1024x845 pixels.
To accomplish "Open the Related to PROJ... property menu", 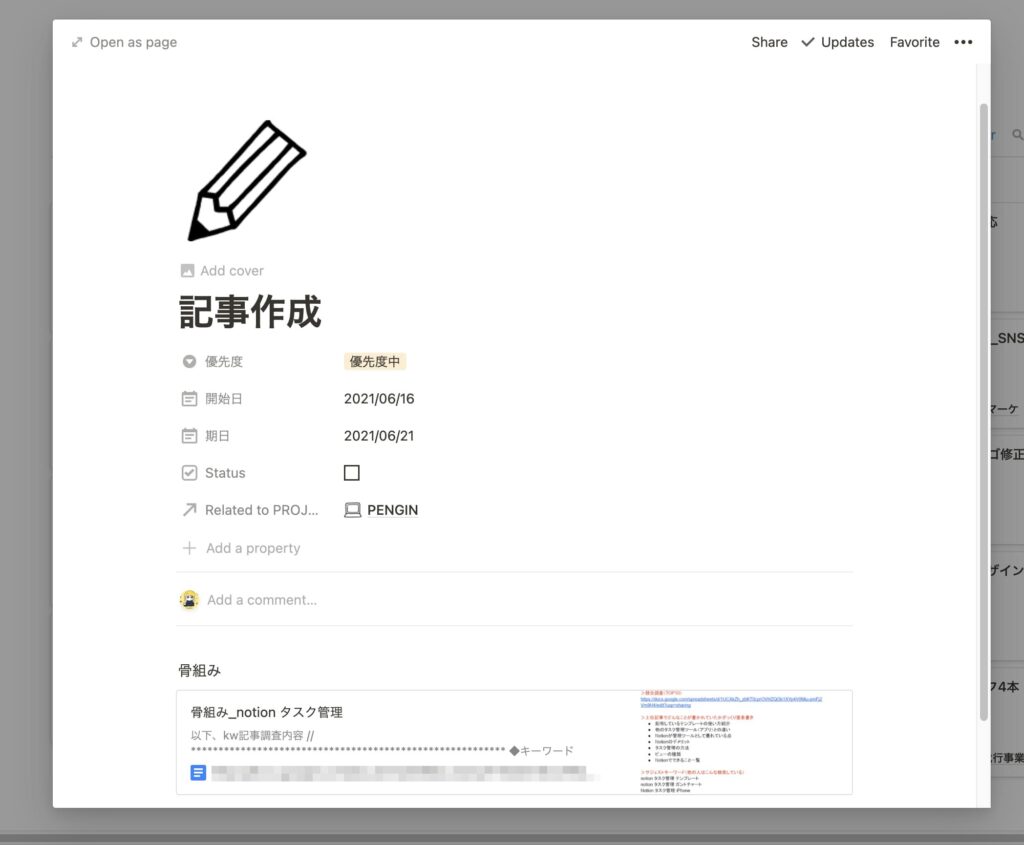I will (x=262, y=510).
